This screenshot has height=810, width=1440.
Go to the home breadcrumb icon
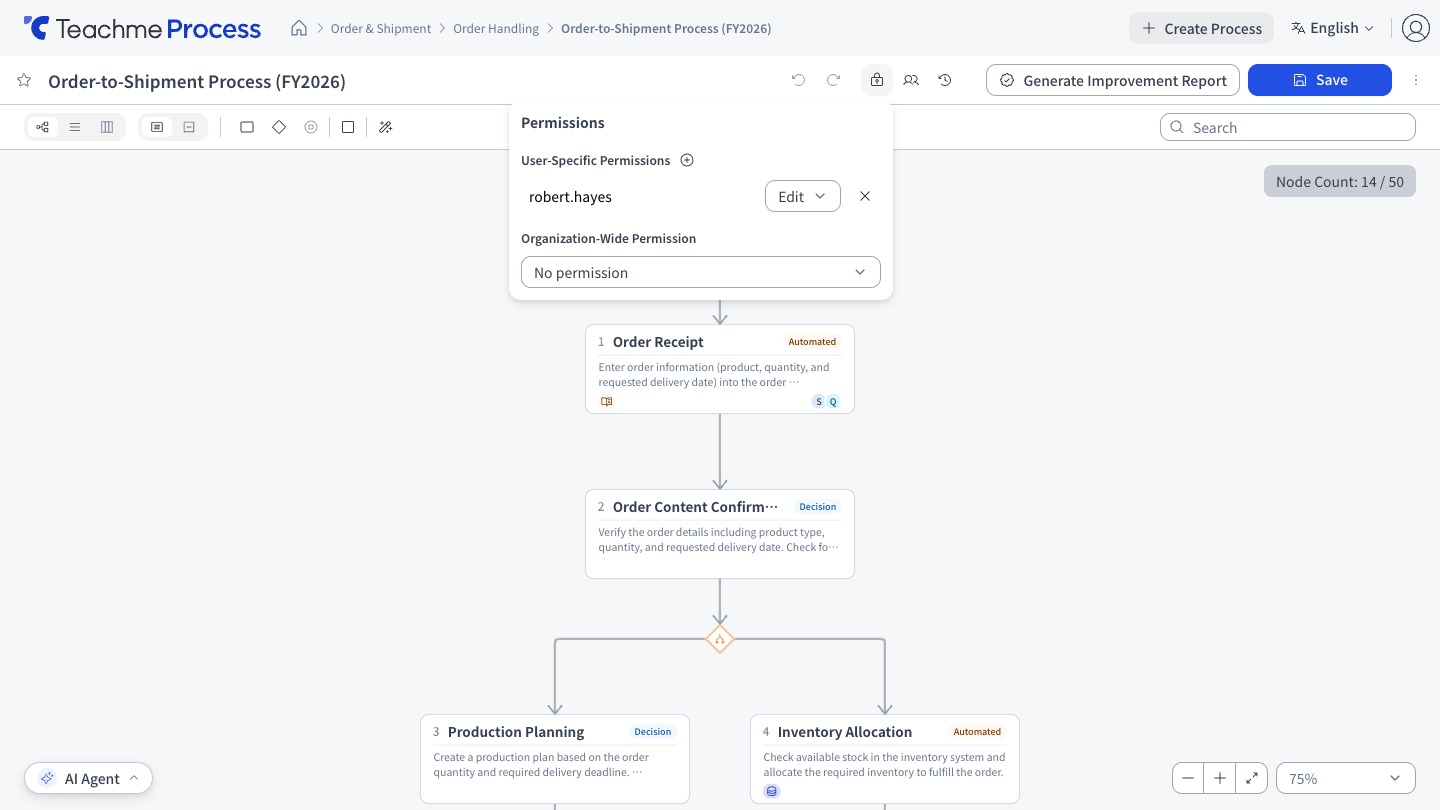pos(299,28)
